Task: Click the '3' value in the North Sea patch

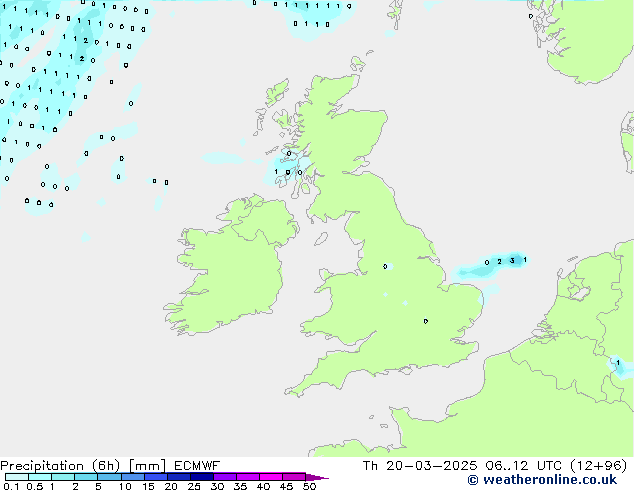Action: [x=512, y=260]
